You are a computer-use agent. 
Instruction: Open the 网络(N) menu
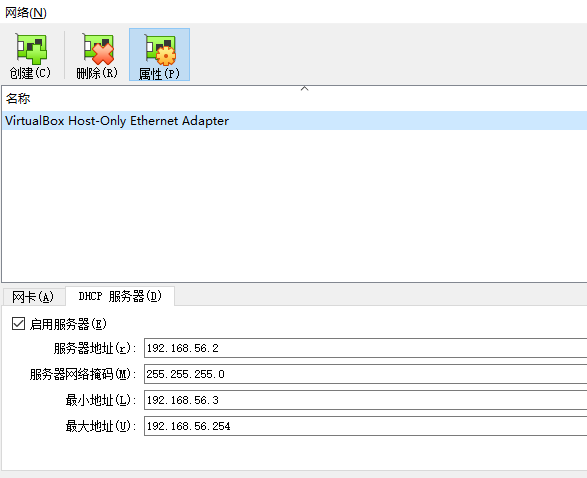(25, 13)
